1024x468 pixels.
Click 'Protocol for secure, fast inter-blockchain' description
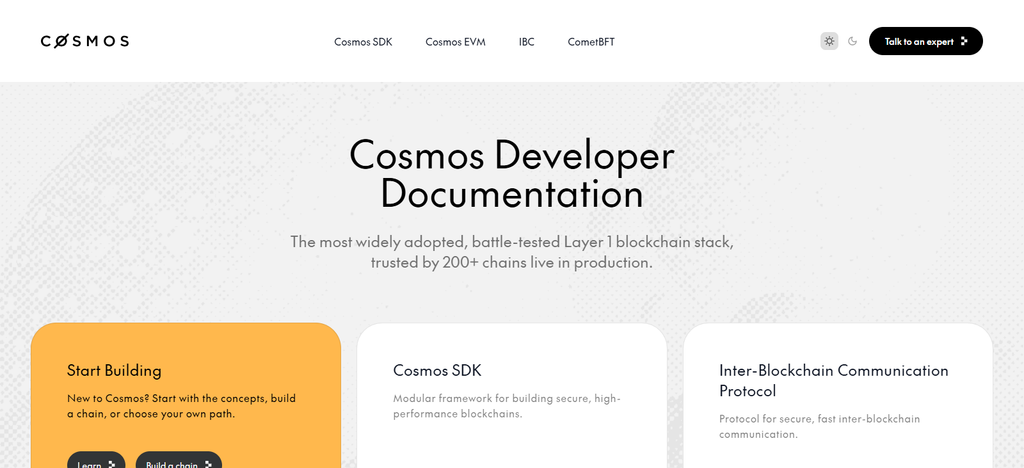(x=820, y=426)
